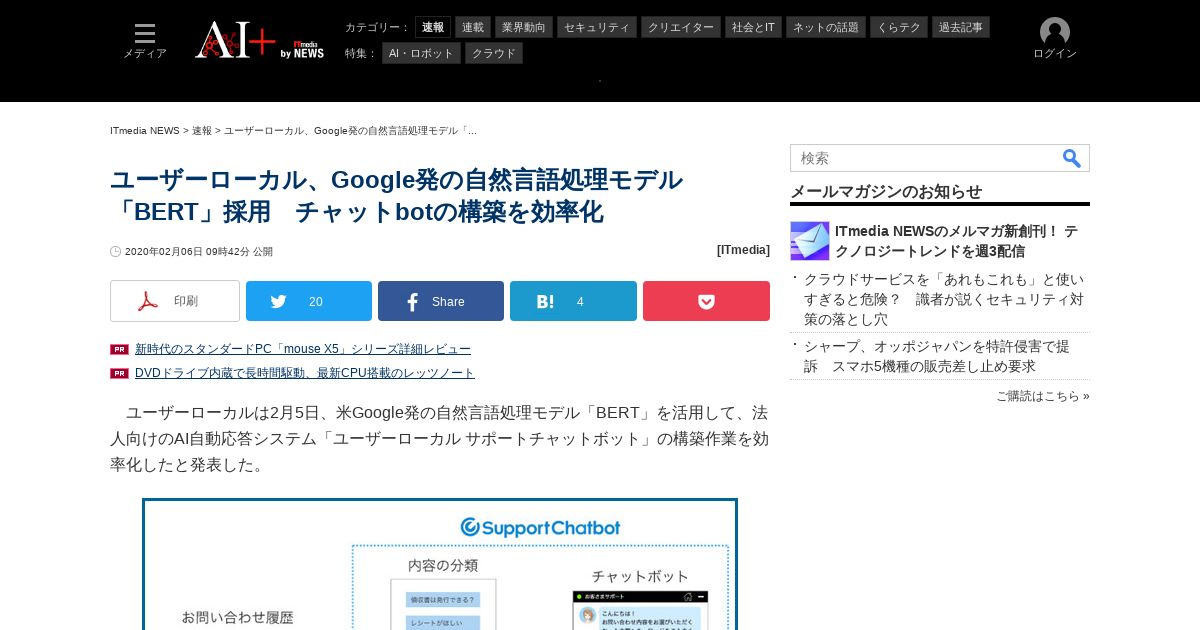Open the 業界動向 category

tap(524, 27)
